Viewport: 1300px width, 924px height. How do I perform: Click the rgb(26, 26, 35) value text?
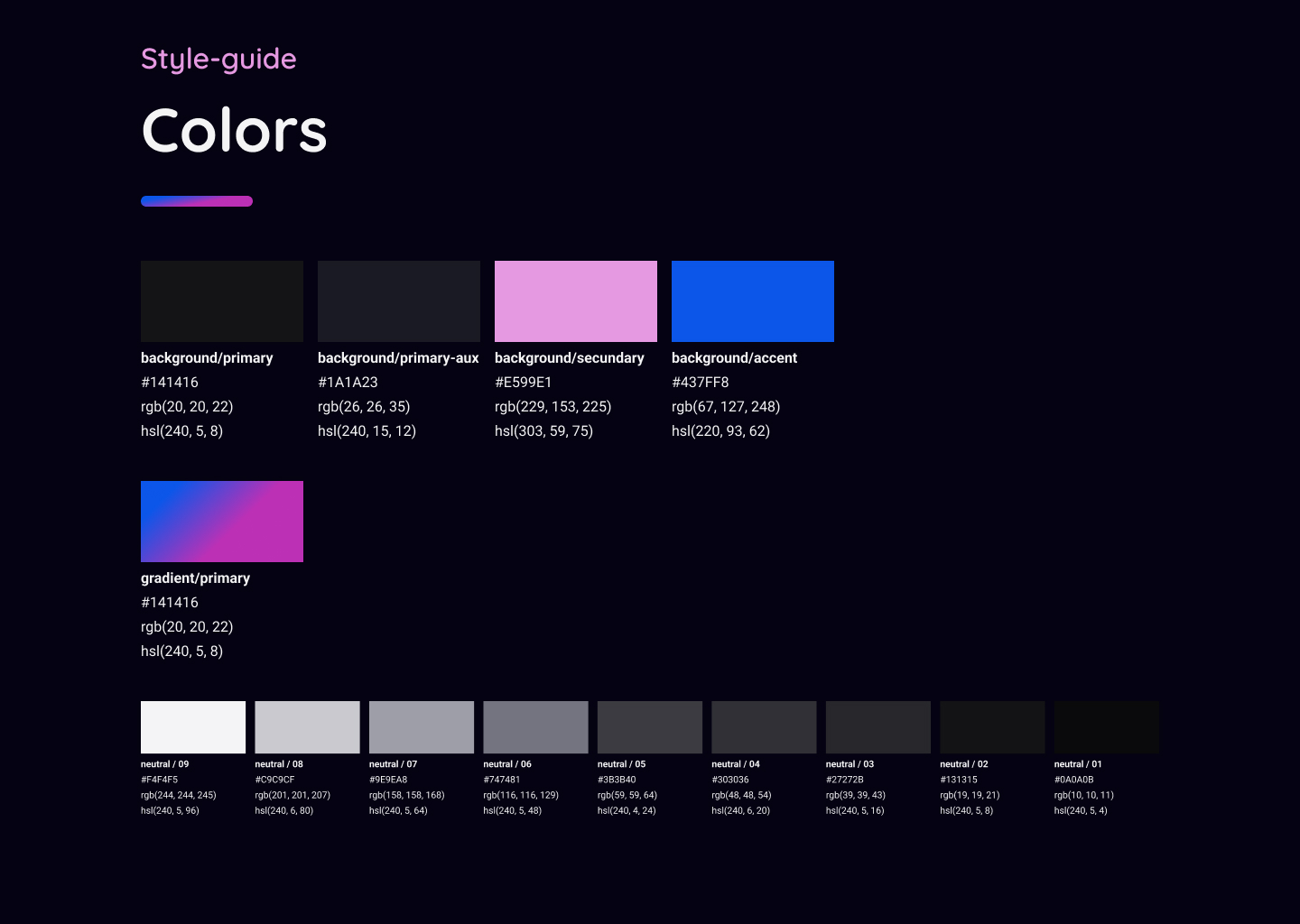click(364, 407)
